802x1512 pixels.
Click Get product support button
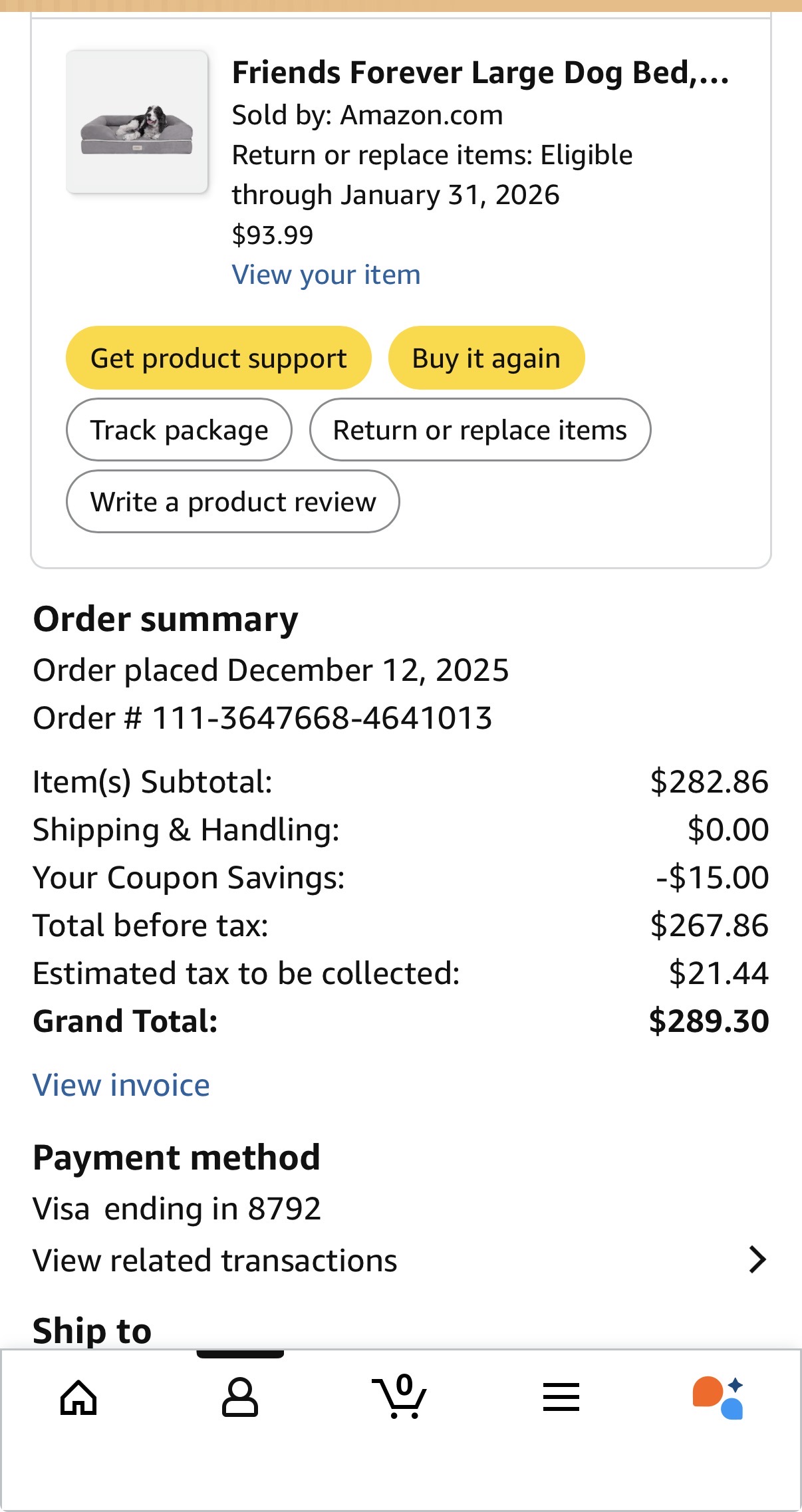tap(218, 358)
